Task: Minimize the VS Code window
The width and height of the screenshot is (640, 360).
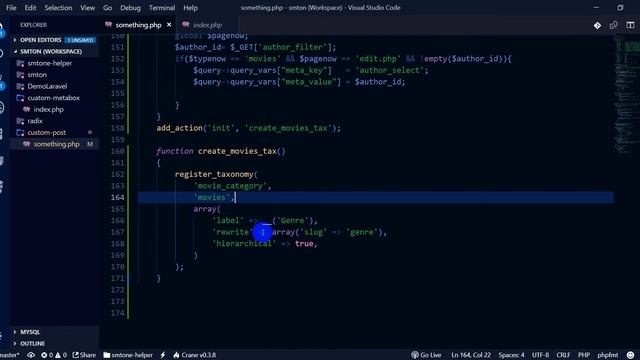Action: coord(596,8)
